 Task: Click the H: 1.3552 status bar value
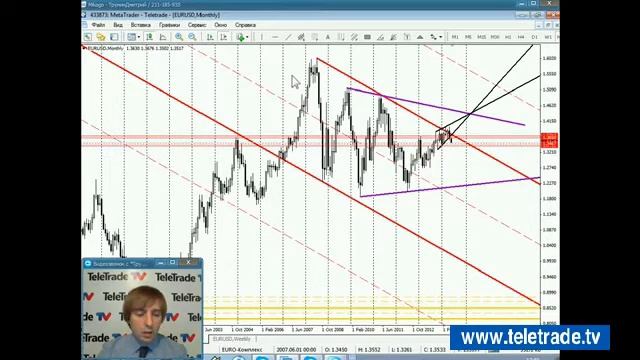point(369,350)
